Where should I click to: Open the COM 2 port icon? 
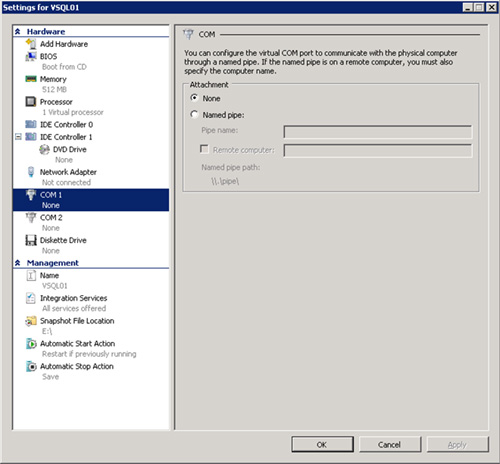pyautogui.click(x=31, y=218)
